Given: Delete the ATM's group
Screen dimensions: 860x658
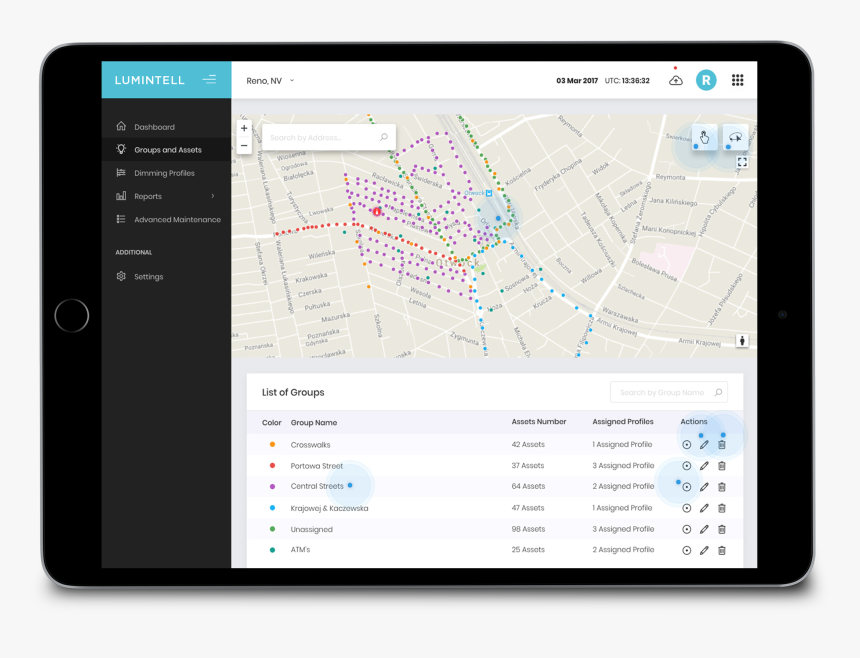Looking at the screenshot, I should [x=722, y=550].
